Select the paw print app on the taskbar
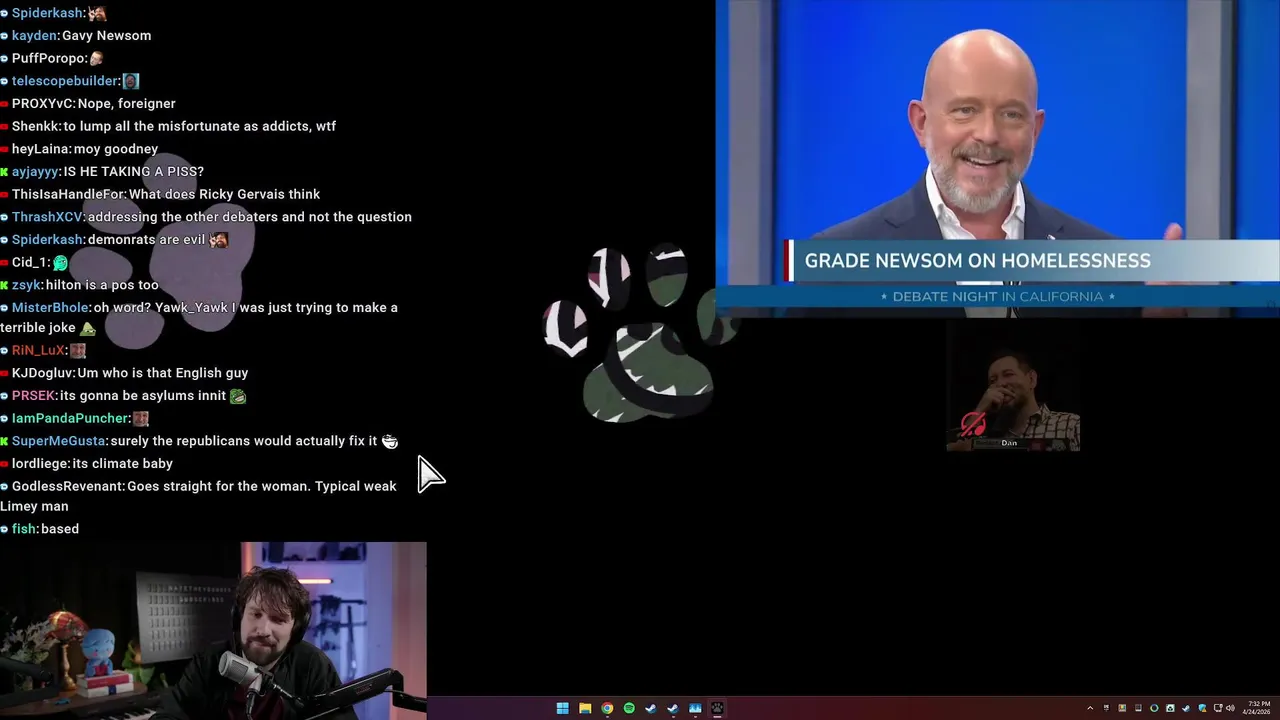This screenshot has width=1280, height=720. click(717, 708)
